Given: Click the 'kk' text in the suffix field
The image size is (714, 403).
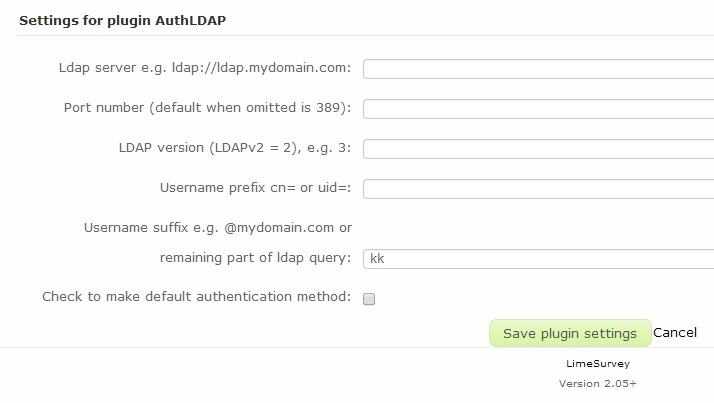Looking at the screenshot, I should [x=377, y=258].
